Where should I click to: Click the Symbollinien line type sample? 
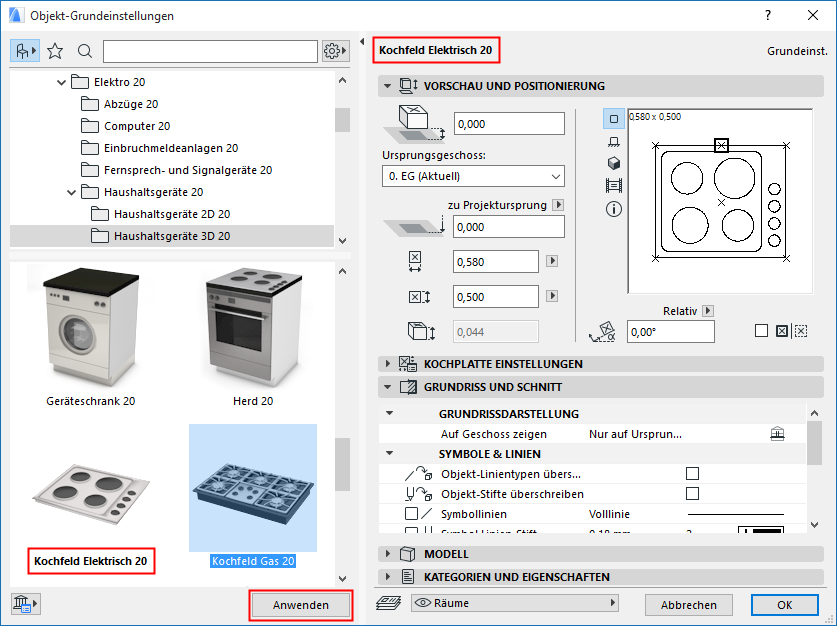coord(736,514)
